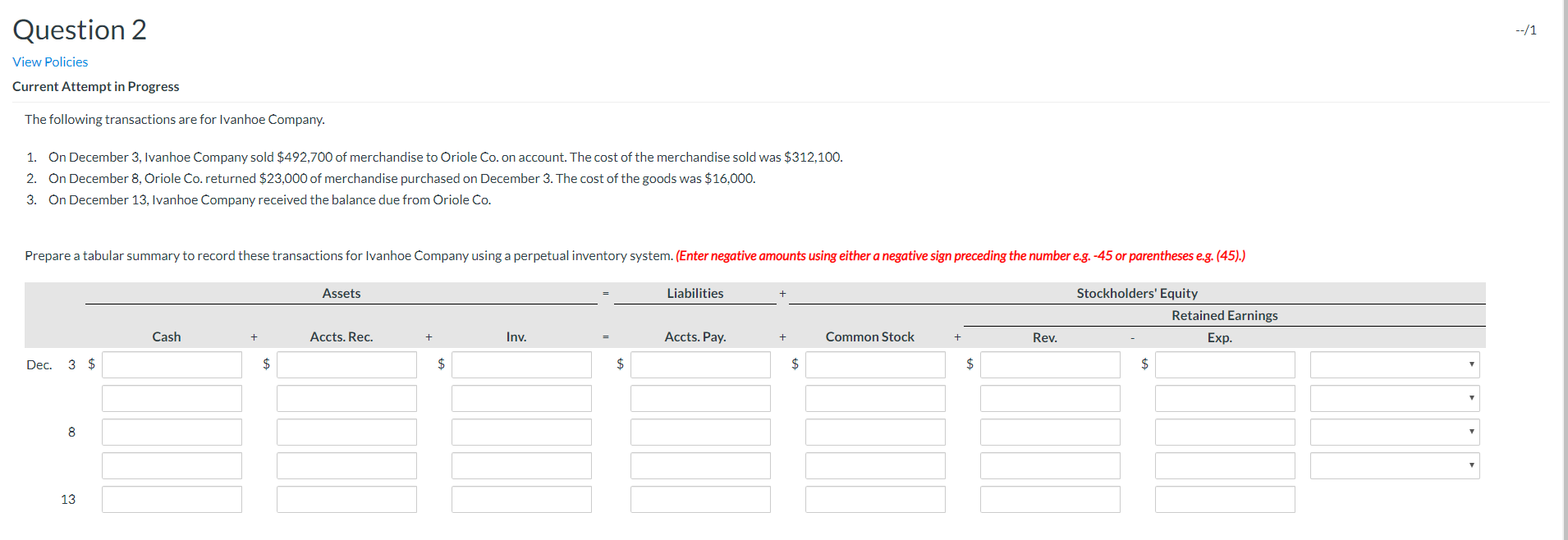Click the Exp. field on the row below Dec. 8
The width and height of the screenshot is (1568, 540).
coord(1225,465)
